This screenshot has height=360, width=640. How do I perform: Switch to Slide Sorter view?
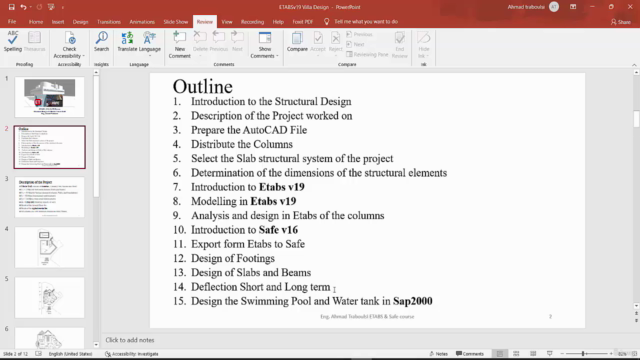pos(516,354)
